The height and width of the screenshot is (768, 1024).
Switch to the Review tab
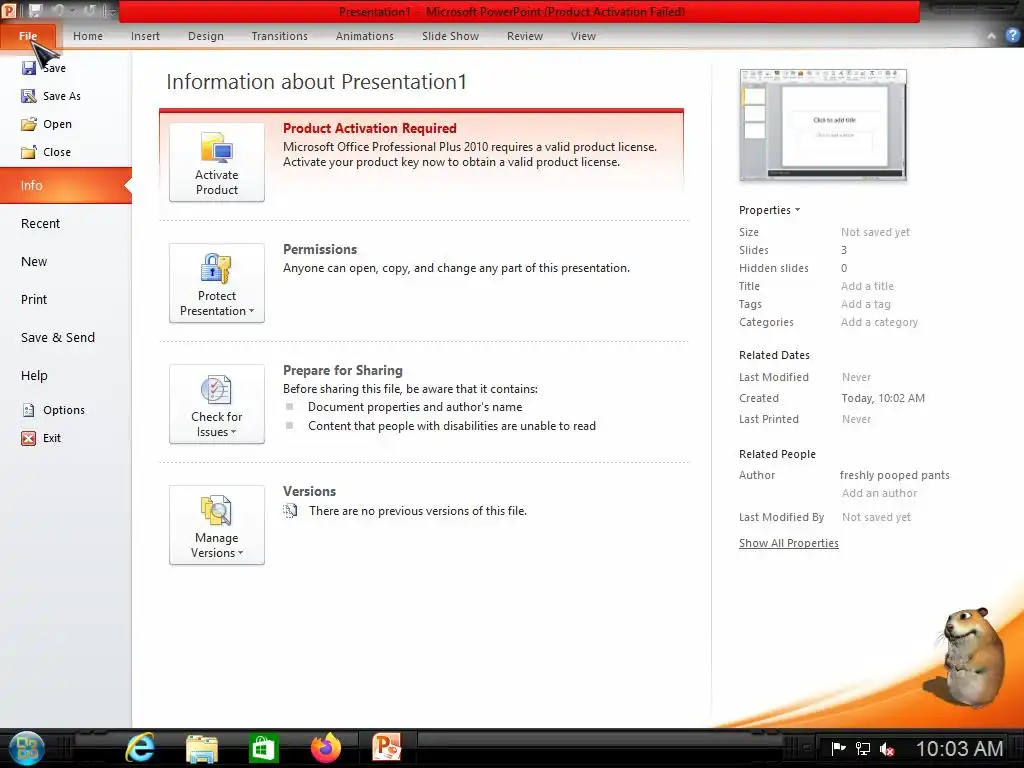(524, 36)
